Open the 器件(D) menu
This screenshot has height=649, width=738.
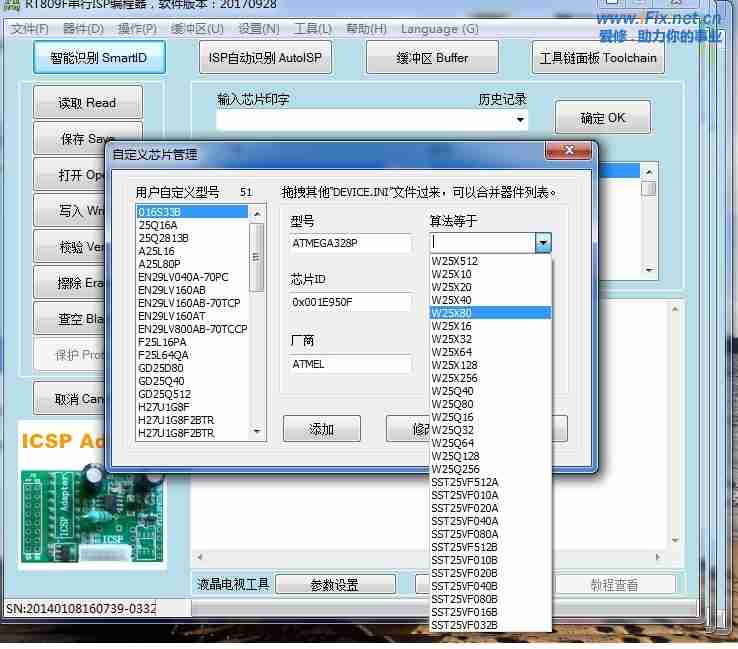(x=83, y=29)
